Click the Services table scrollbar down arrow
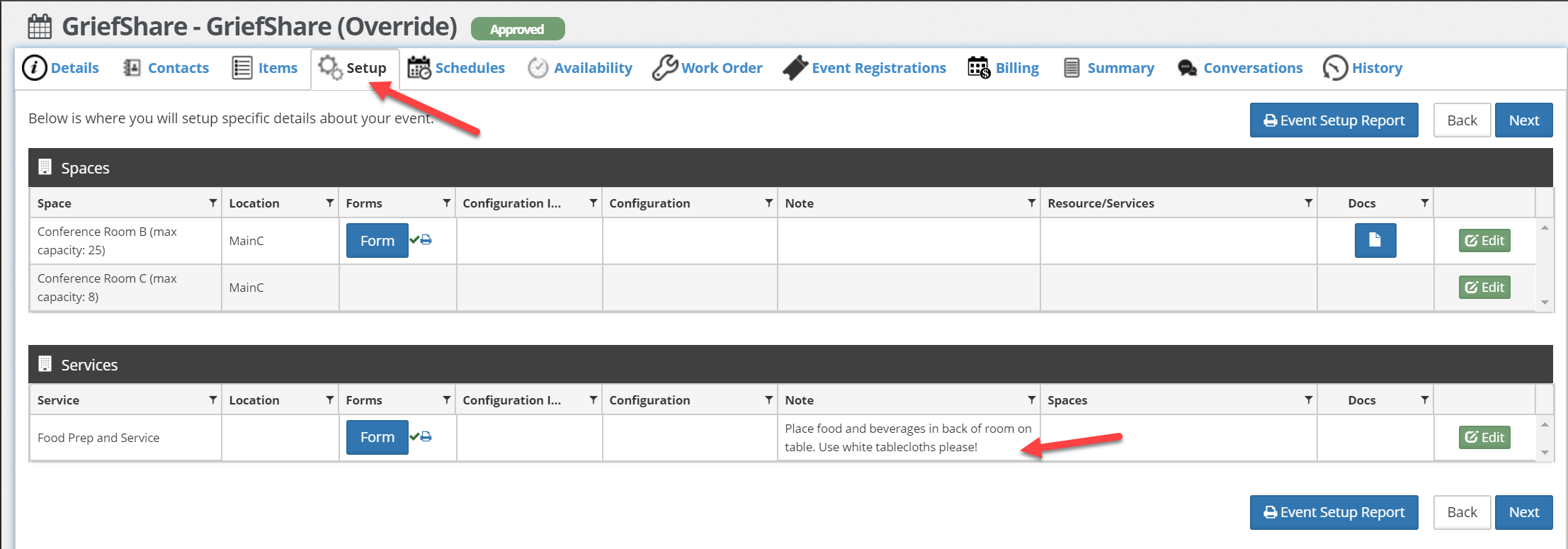Viewport: 1568px width, 549px height. click(x=1545, y=453)
